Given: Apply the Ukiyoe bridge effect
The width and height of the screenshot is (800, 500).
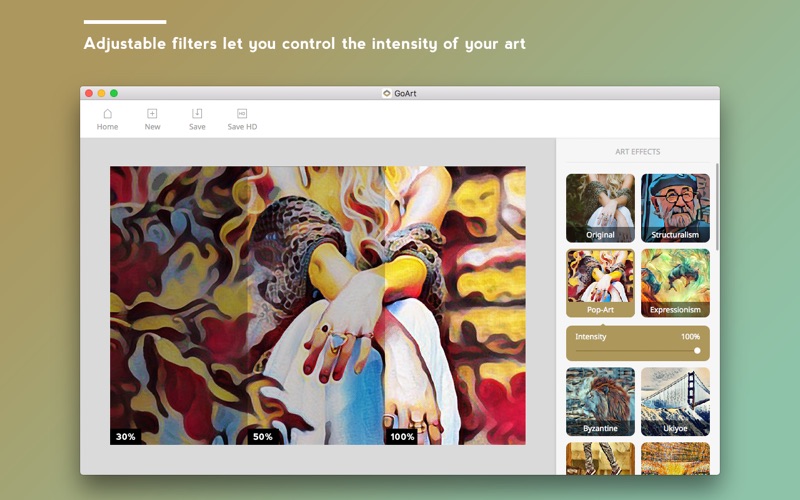Looking at the screenshot, I should pos(675,402).
